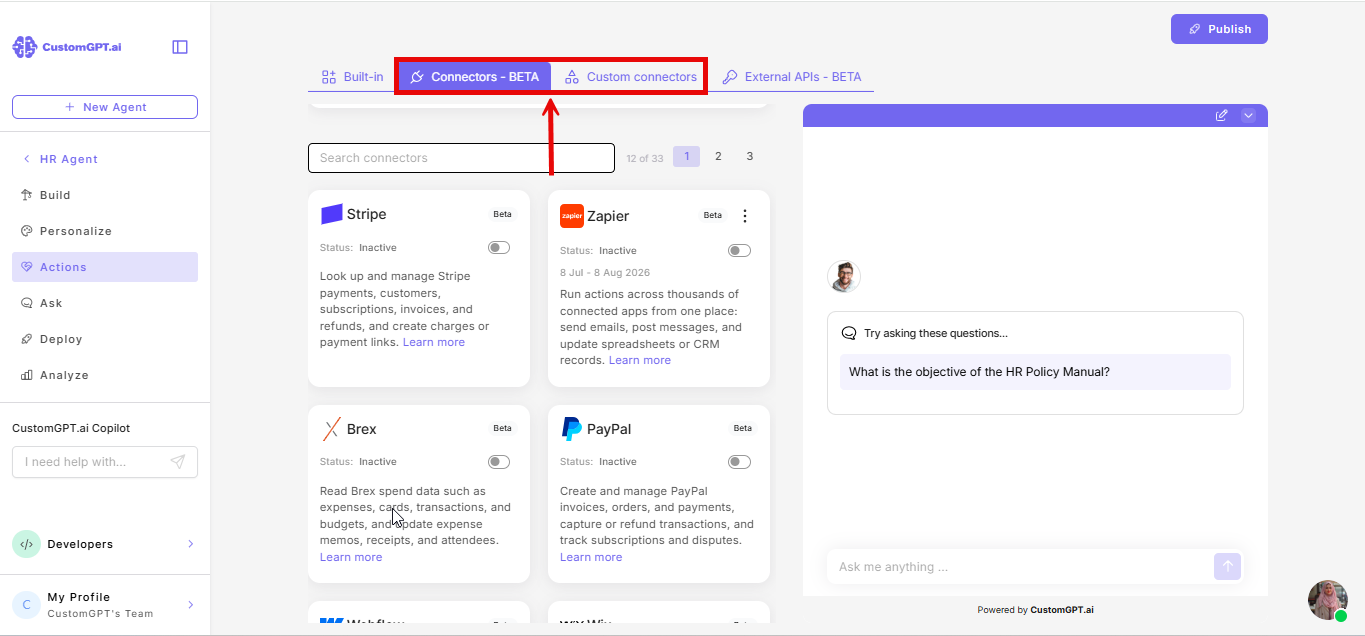Open PayPal Learn more link
This screenshot has height=636, width=1365.
[x=591, y=557]
